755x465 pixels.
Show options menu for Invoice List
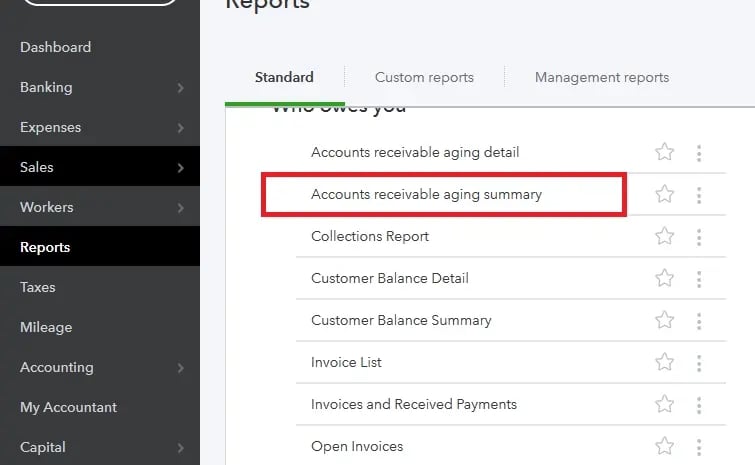[x=699, y=363]
